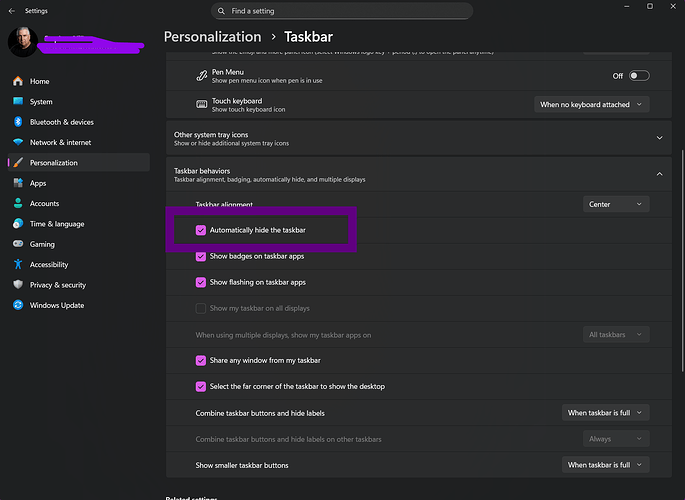Viewport: 685px width, 500px height.
Task: Expand Other system tray icons section
Action: click(659, 138)
